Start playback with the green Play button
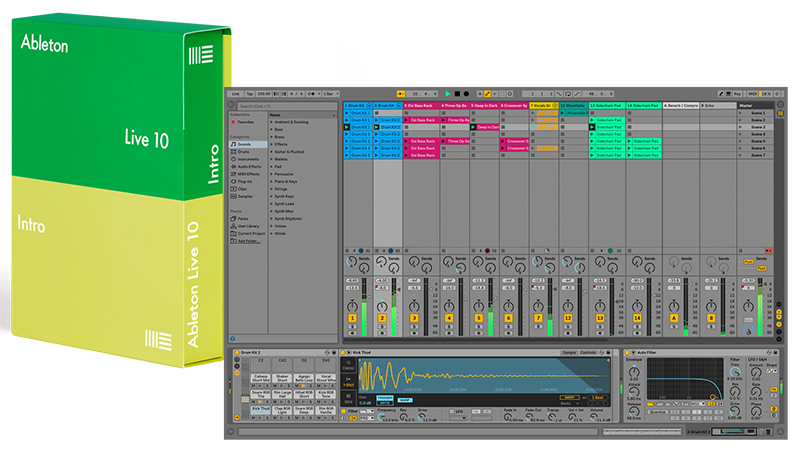The height and width of the screenshot is (456, 800). point(447,94)
